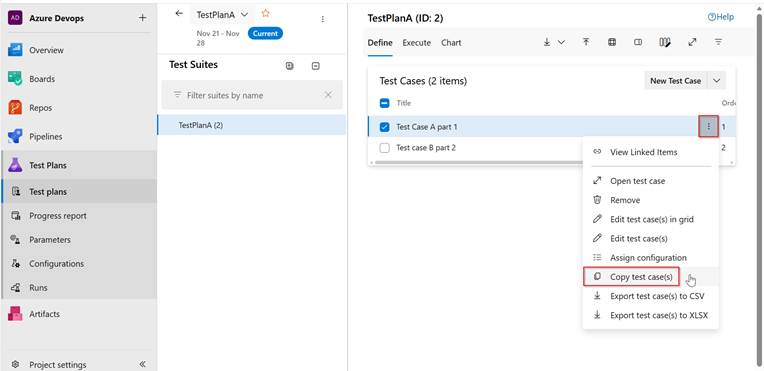764x371 pixels.
Task: Expand the import options dropdown arrow
Action: [x=561, y=42]
